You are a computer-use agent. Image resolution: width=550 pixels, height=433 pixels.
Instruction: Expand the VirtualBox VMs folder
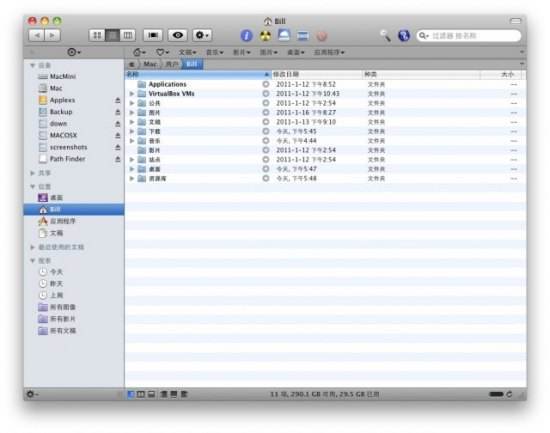coord(132,94)
